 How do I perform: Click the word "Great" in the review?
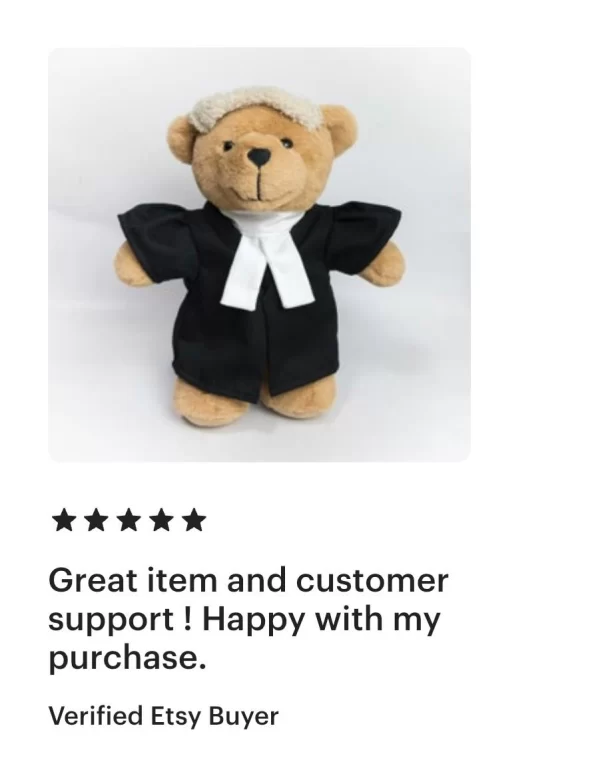tap(93, 580)
